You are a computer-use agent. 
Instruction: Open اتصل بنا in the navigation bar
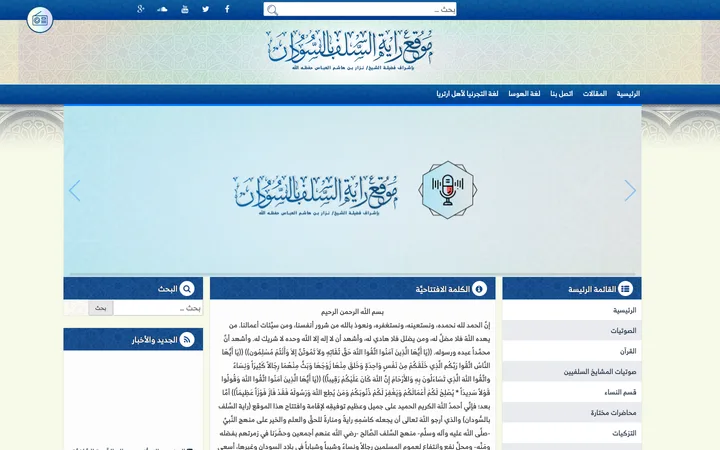coord(562,94)
